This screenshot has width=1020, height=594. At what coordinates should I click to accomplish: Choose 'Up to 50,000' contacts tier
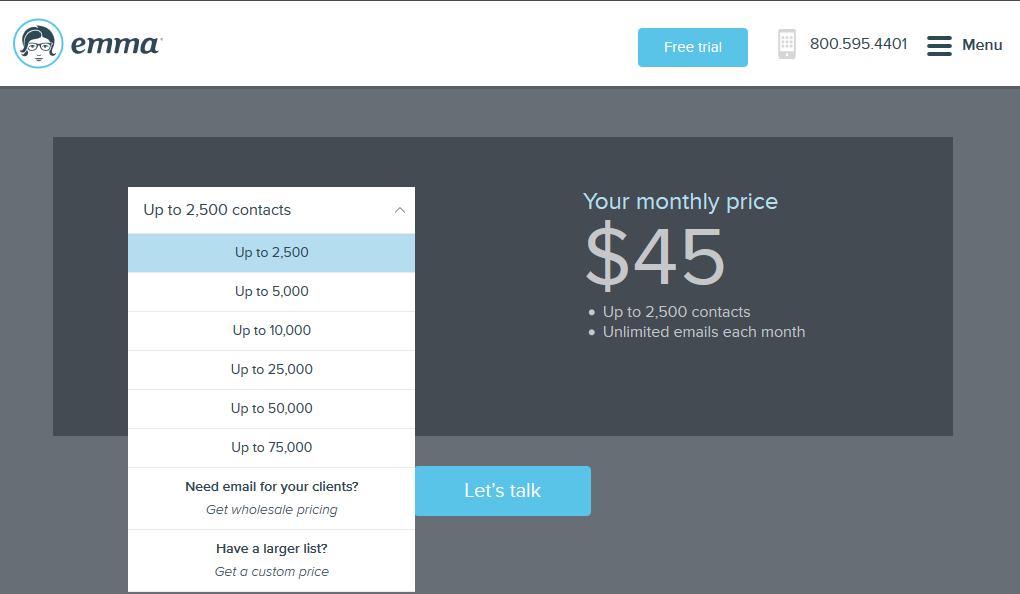pyautogui.click(x=271, y=409)
